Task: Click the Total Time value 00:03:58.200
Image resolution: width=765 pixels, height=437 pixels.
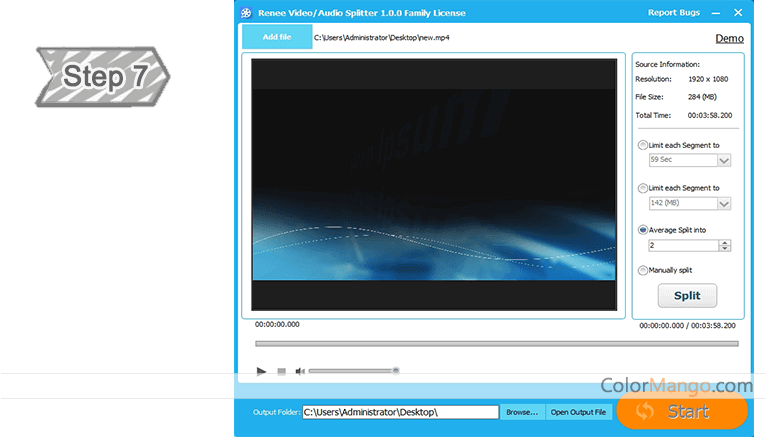Action: coord(710,116)
